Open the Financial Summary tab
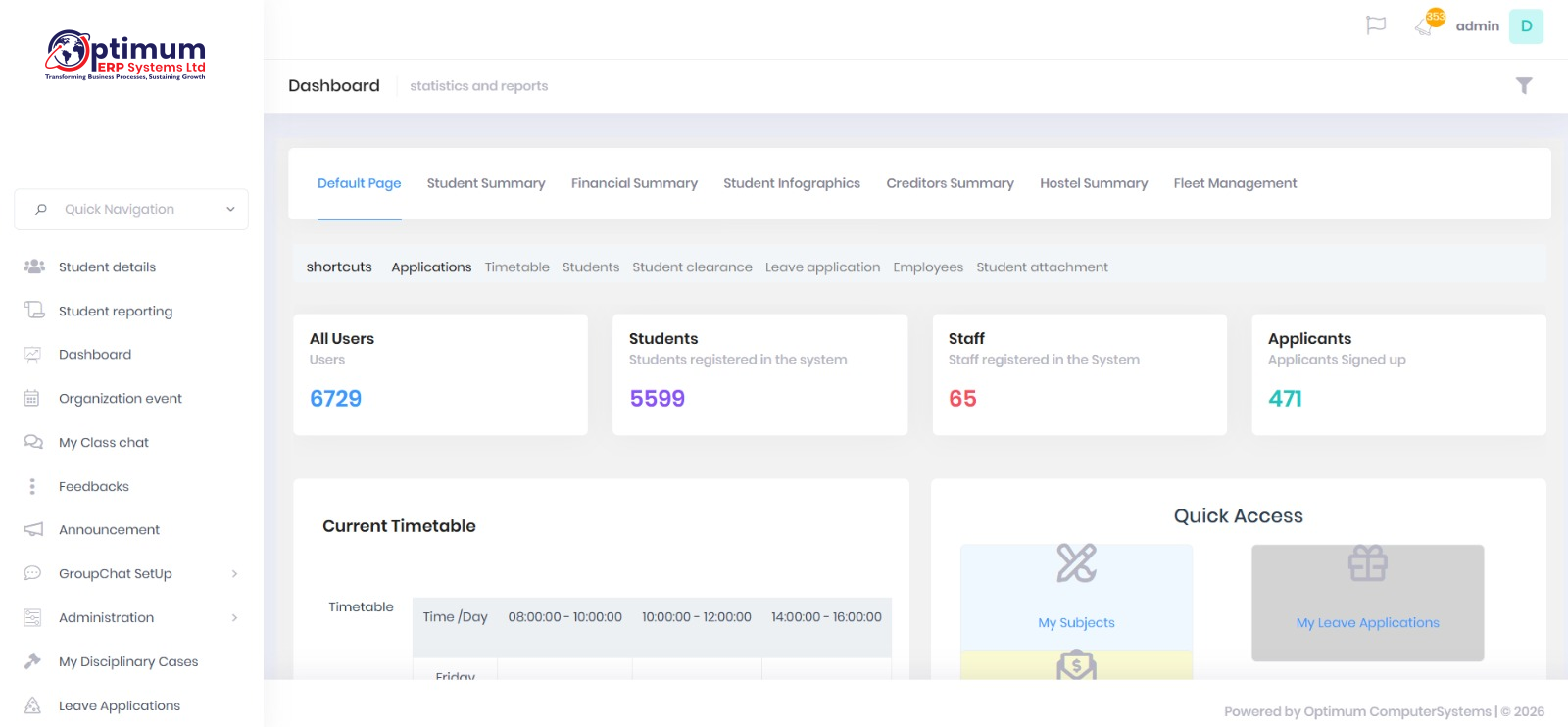Image resolution: width=1568 pixels, height=727 pixels. [x=634, y=183]
